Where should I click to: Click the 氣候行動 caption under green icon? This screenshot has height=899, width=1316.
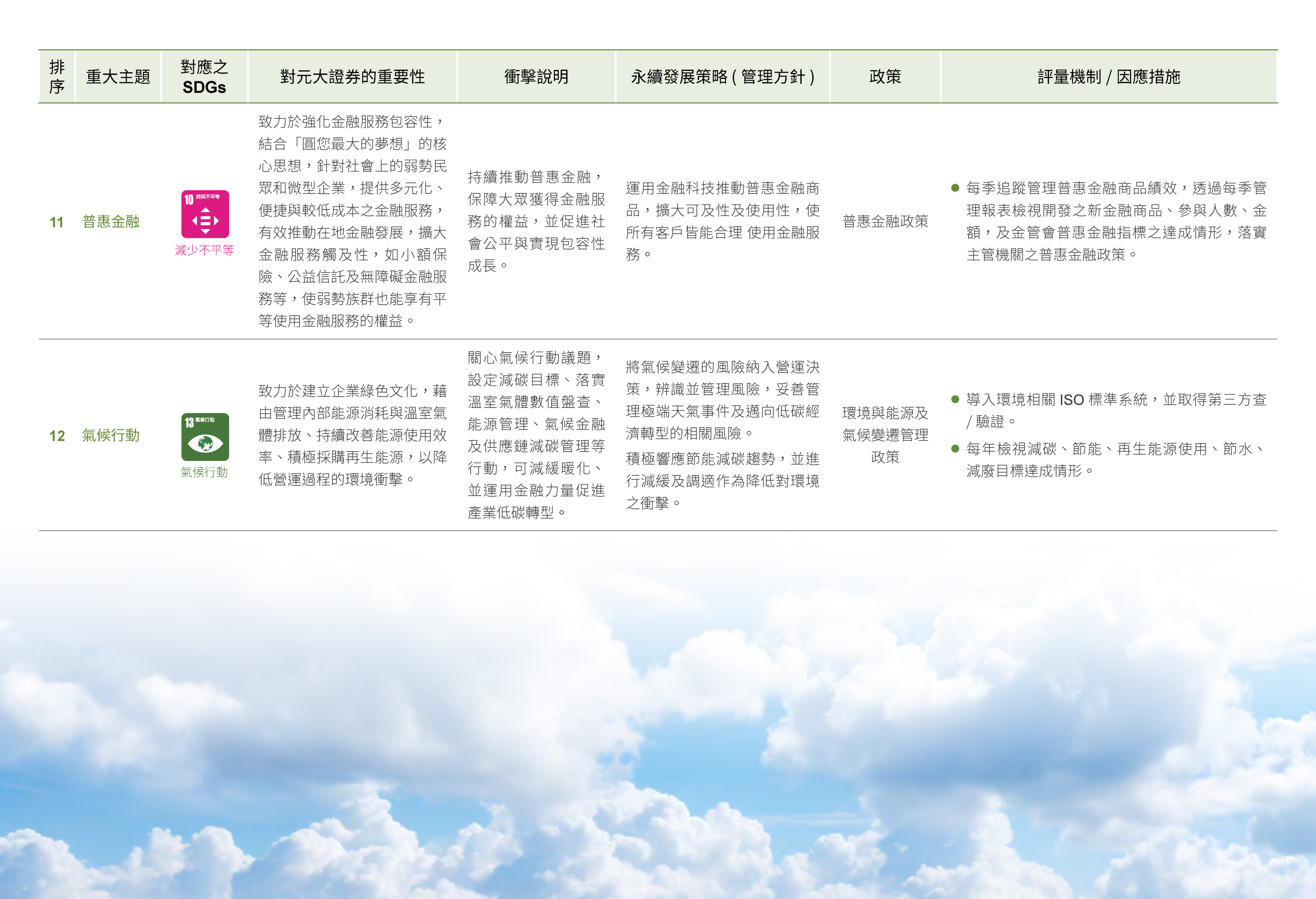[x=204, y=472]
